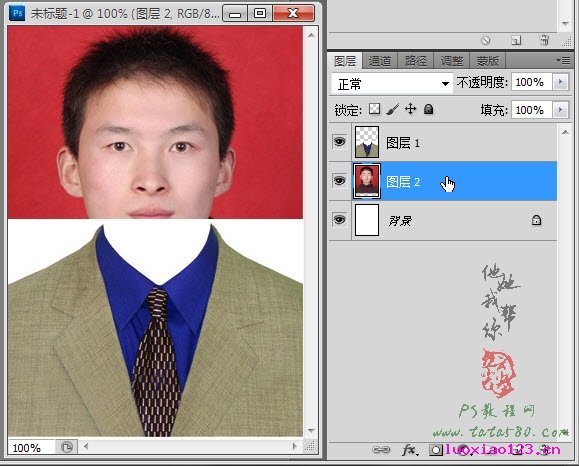Viewport: 579px width, 466px height.
Task: Click the new item icon in upper panel
Action: click(516, 40)
